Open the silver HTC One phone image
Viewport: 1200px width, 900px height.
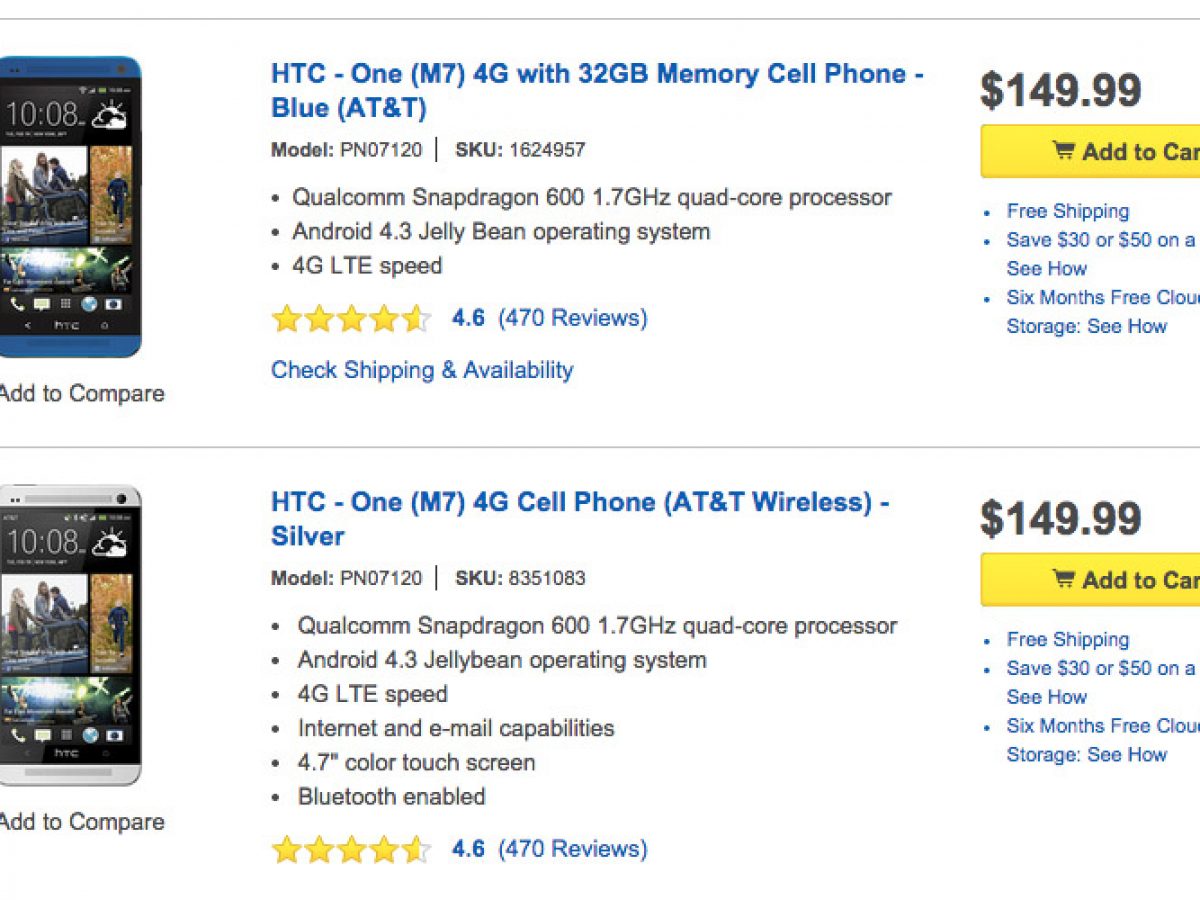tap(67, 635)
